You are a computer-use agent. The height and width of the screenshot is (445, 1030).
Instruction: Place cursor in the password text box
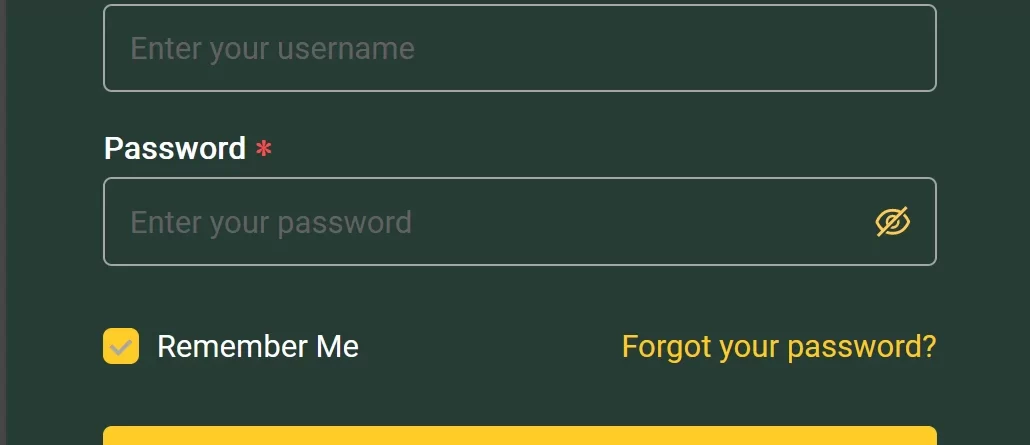click(x=480, y=222)
